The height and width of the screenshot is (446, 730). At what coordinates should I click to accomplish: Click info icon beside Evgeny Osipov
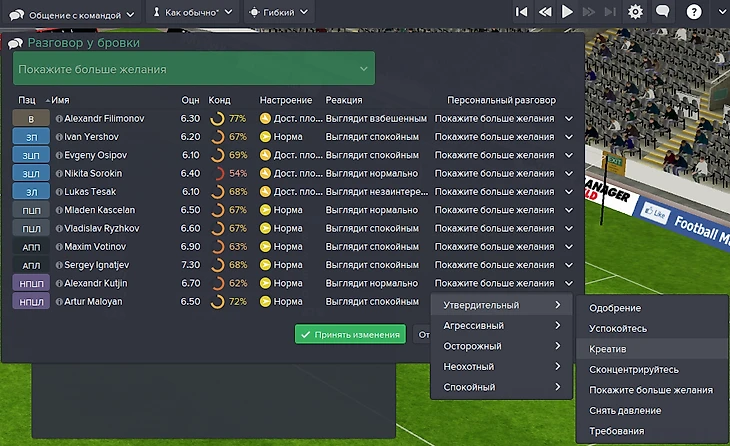[59, 155]
